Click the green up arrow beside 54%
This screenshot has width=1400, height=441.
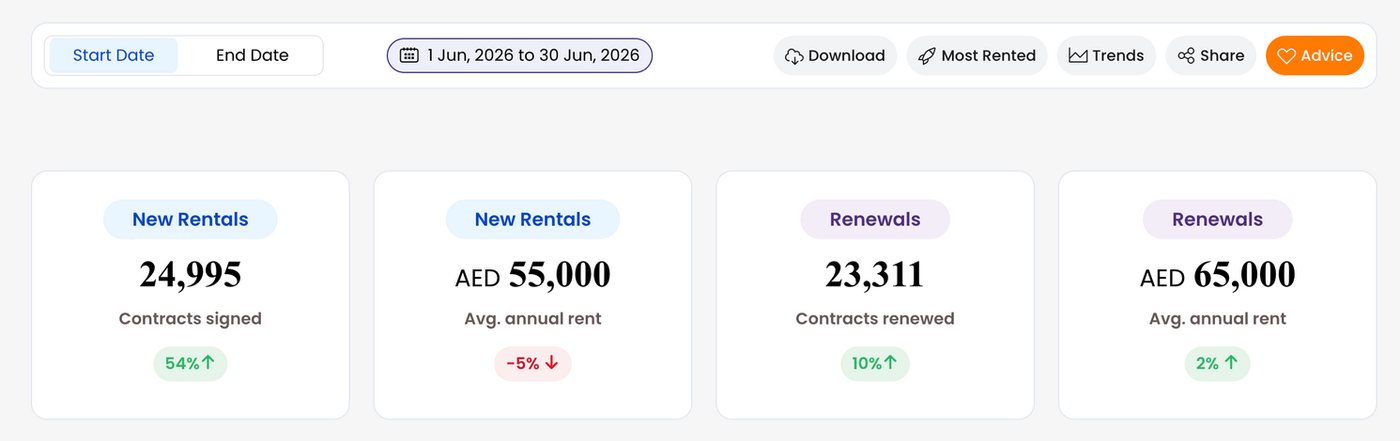click(x=209, y=363)
